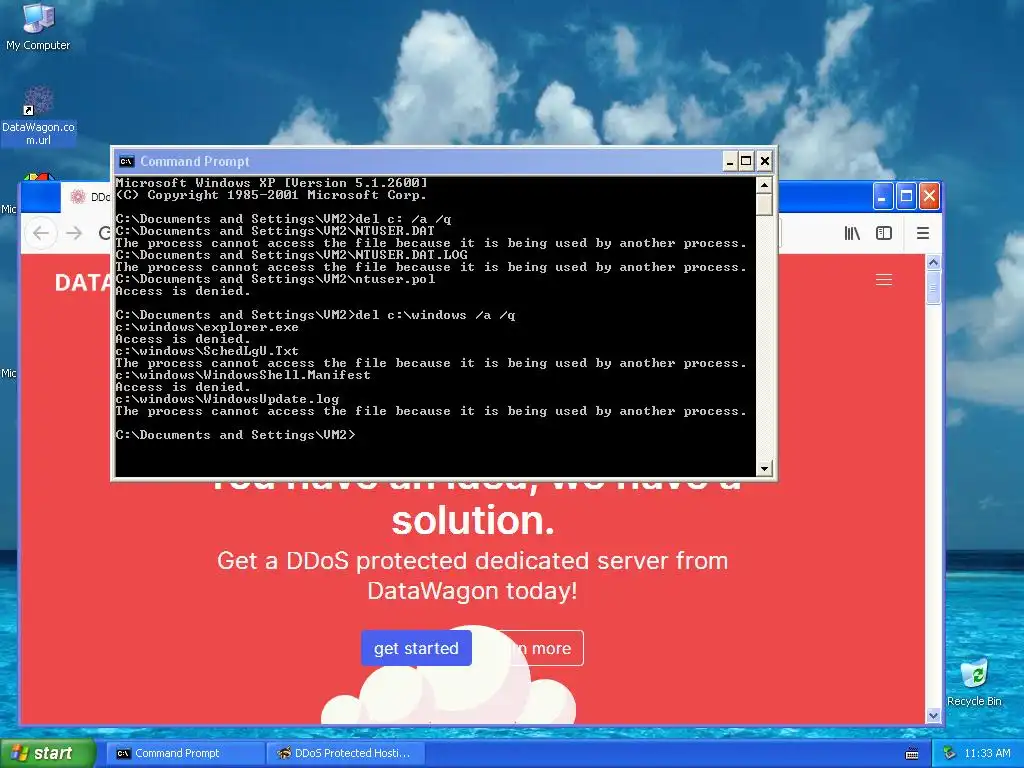Close the Command Prompt window
The image size is (1024, 768).
[765, 161]
